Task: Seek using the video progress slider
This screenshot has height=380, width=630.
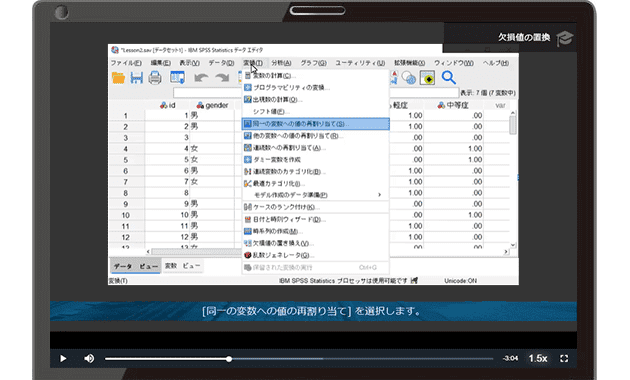Action: [299, 359]
